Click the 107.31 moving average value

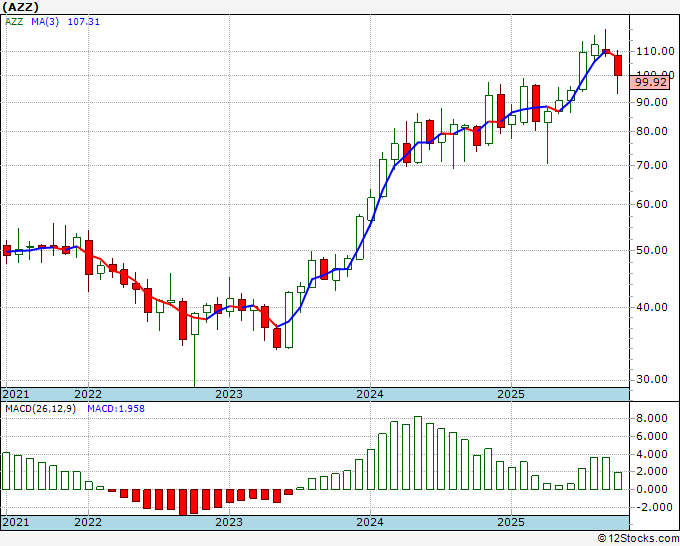click(84, 22)
